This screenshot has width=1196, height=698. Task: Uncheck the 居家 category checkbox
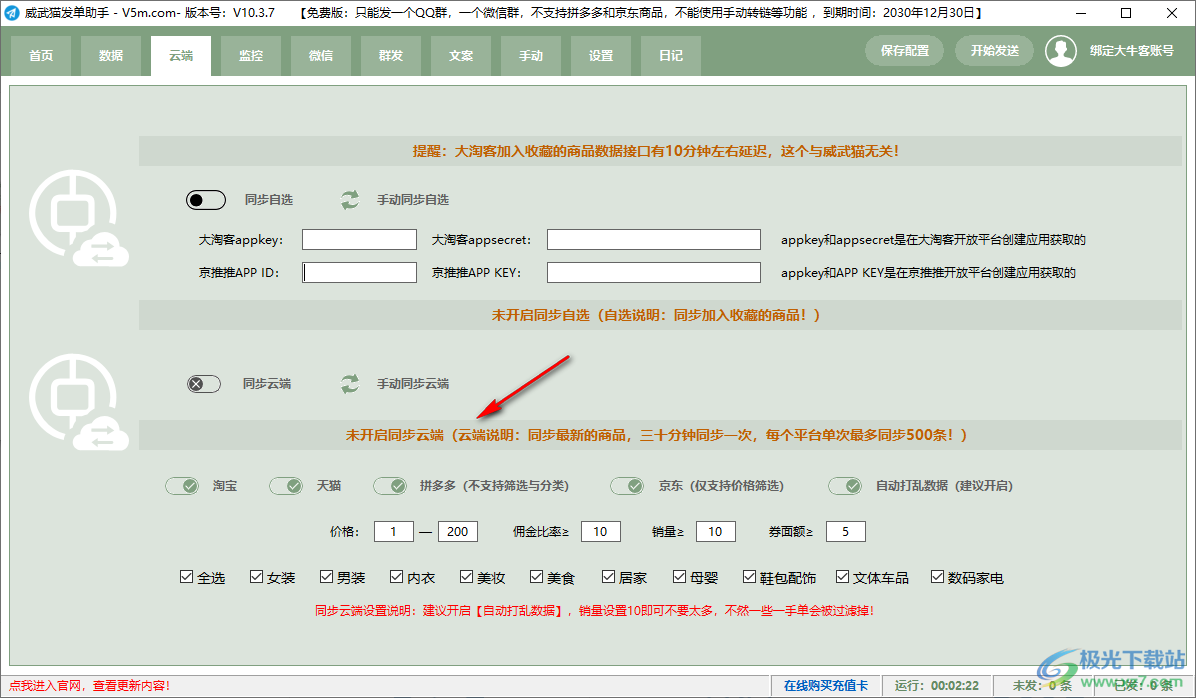click(608, 577)
